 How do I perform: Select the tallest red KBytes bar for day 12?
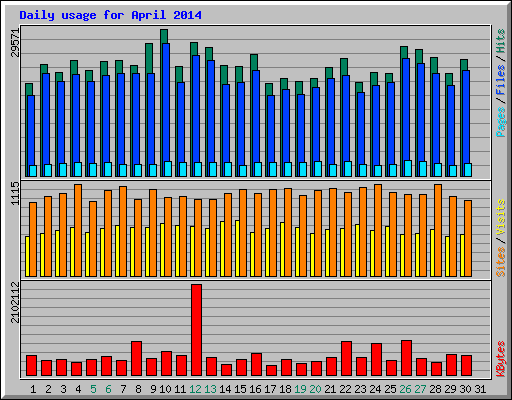(196, 330)
